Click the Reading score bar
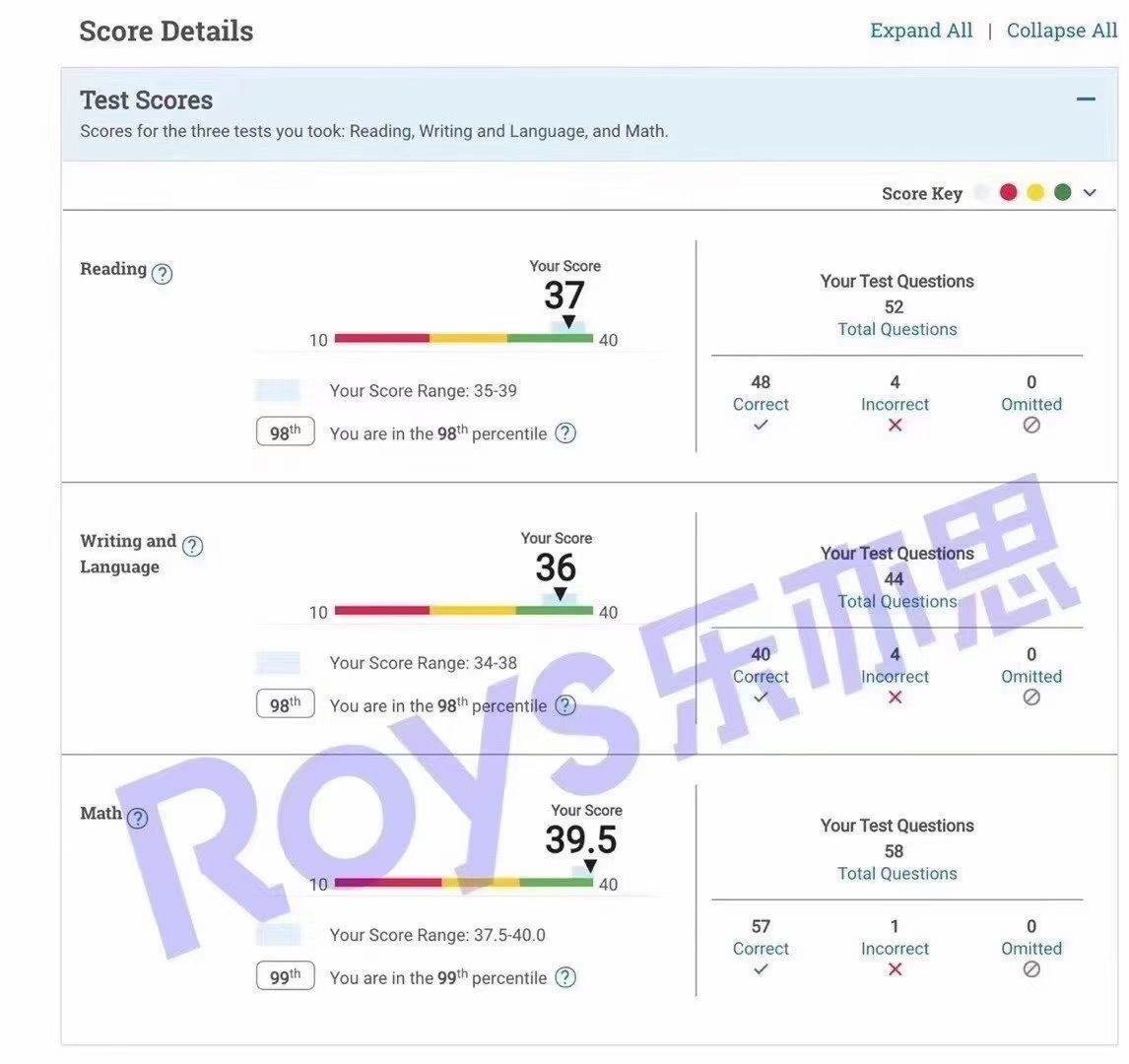Screen dimensions: 1129x1064 point(464,339)
